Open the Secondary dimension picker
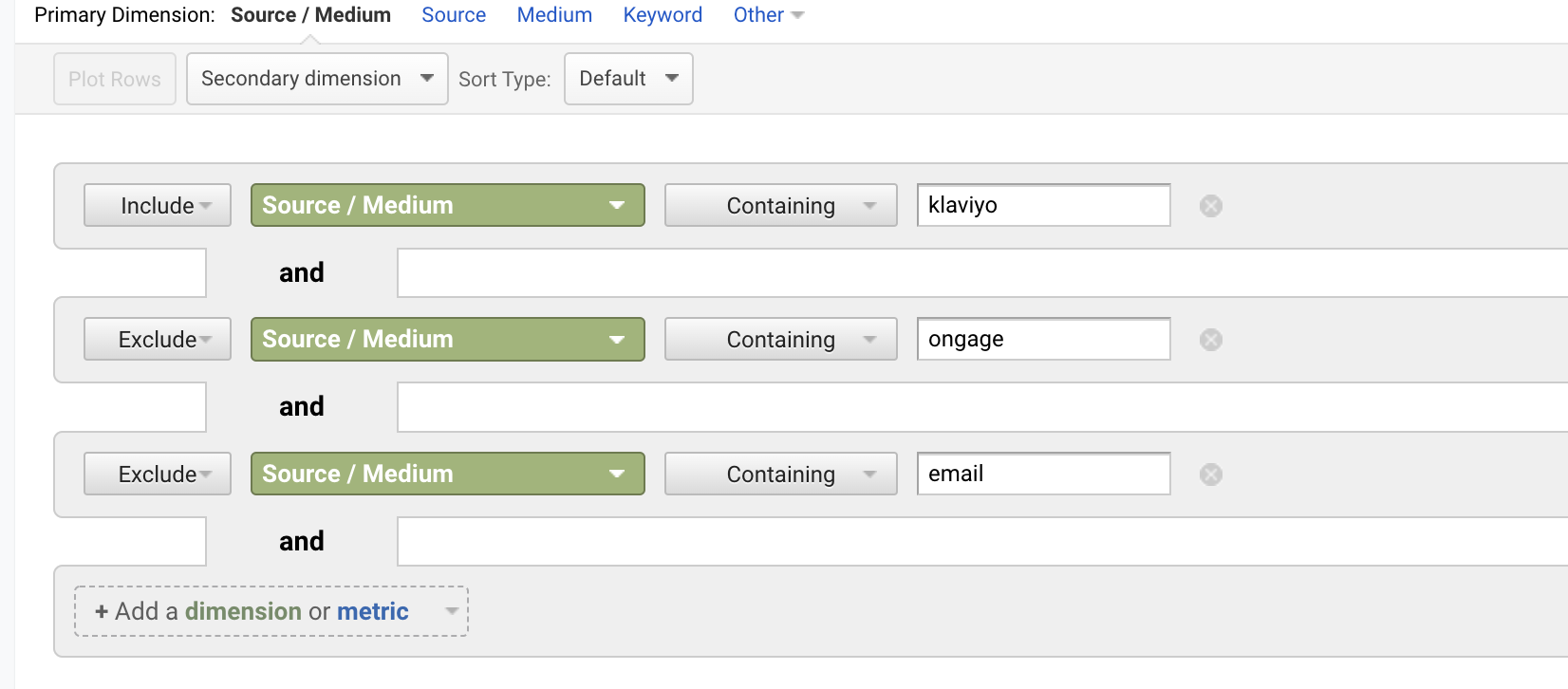Viewport: 1568px width, 689px height. [x=316, y=79]
